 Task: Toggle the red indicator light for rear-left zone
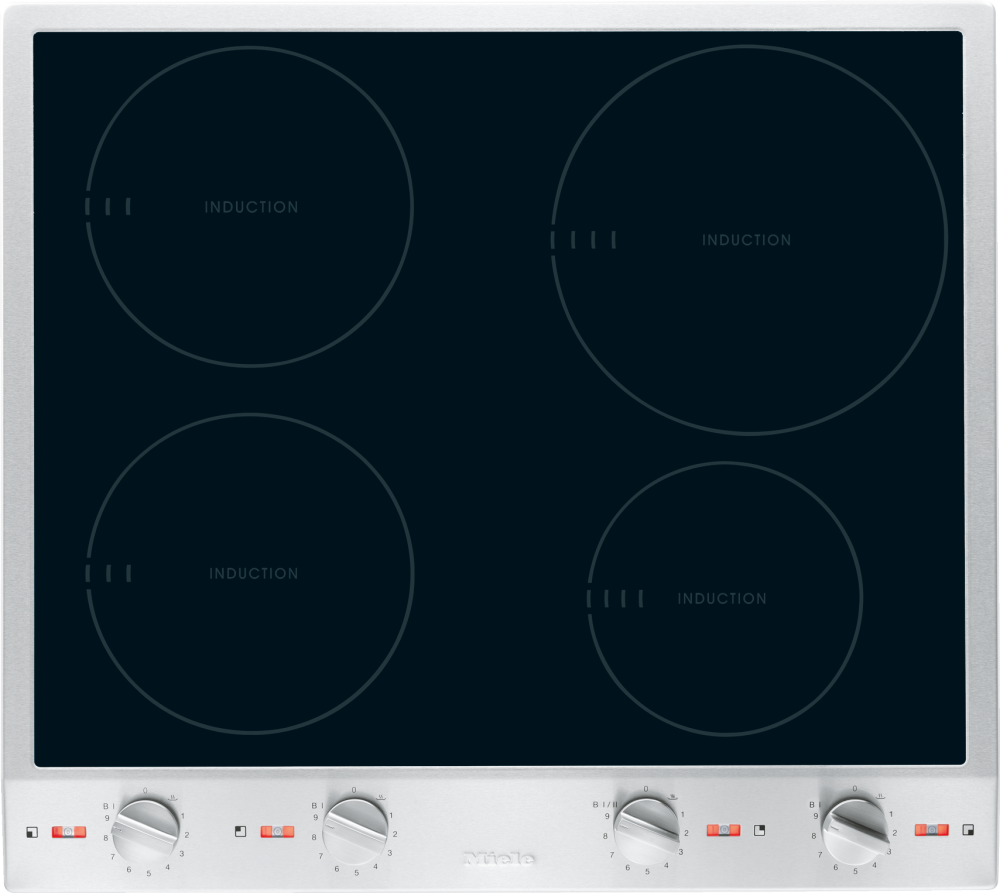point(277,831)
